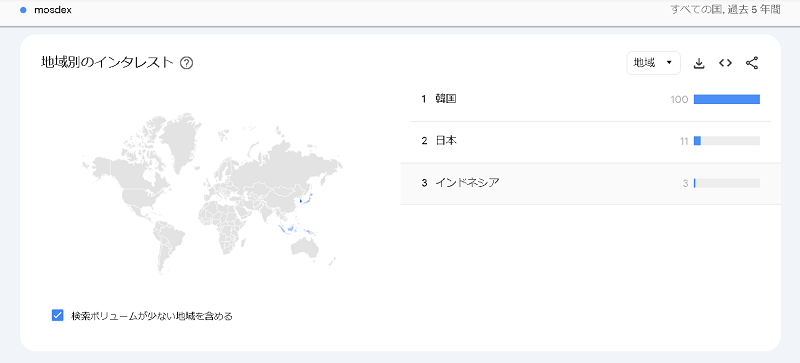Click the すべての国, 過去 5 年間 text
800x363 pixels.
[725, 10]
